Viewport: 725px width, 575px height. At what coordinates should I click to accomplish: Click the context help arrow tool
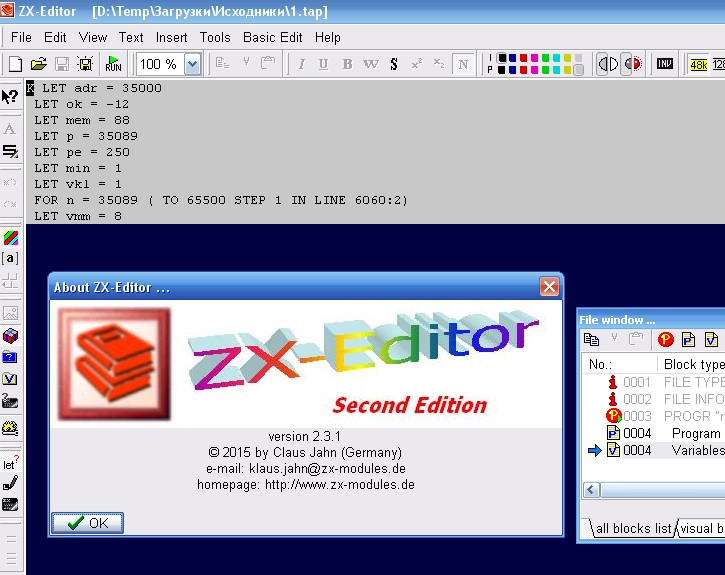point(10,97)
